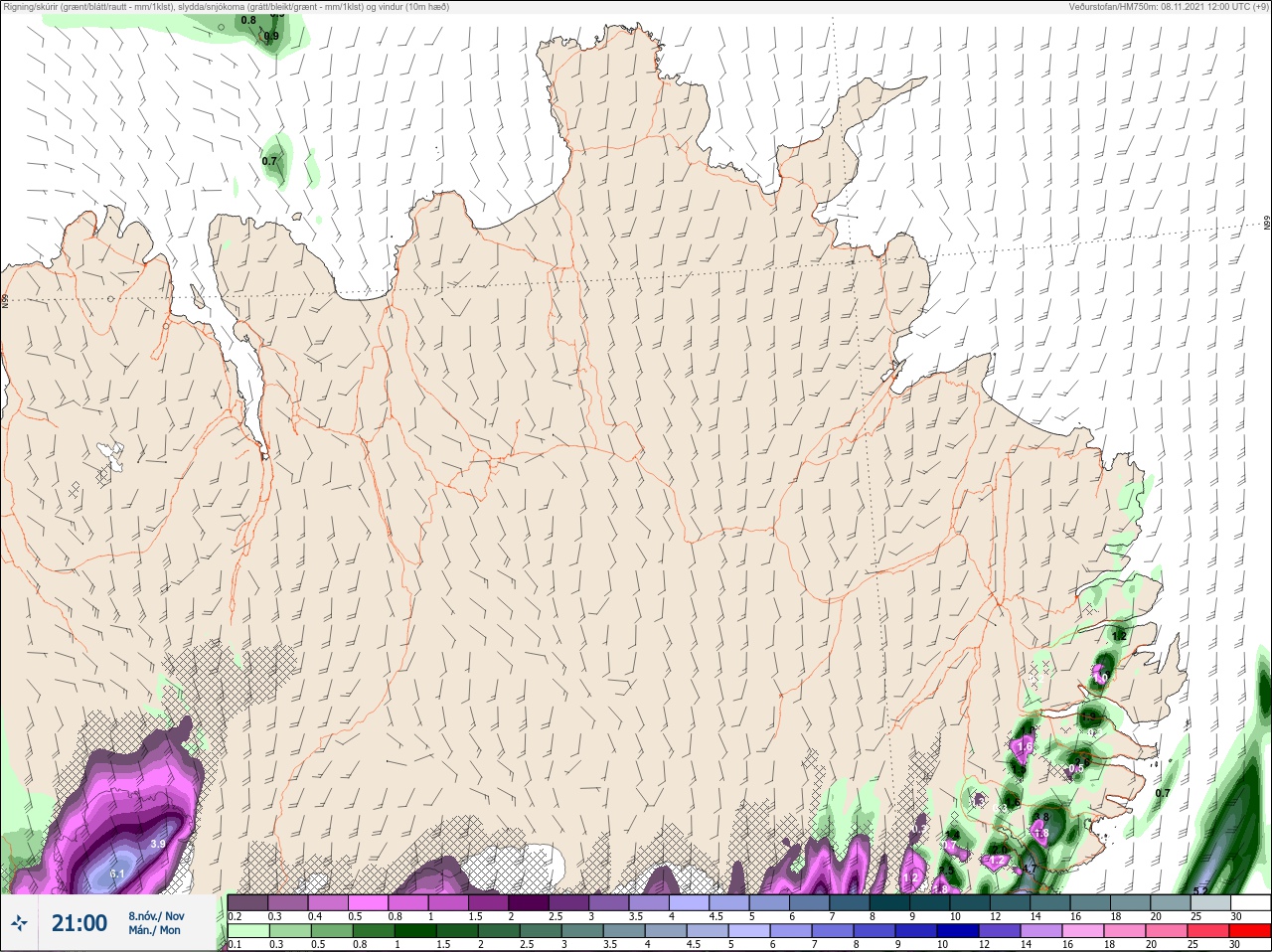Click the wind compass icon beside 21:00

[20, 923]
